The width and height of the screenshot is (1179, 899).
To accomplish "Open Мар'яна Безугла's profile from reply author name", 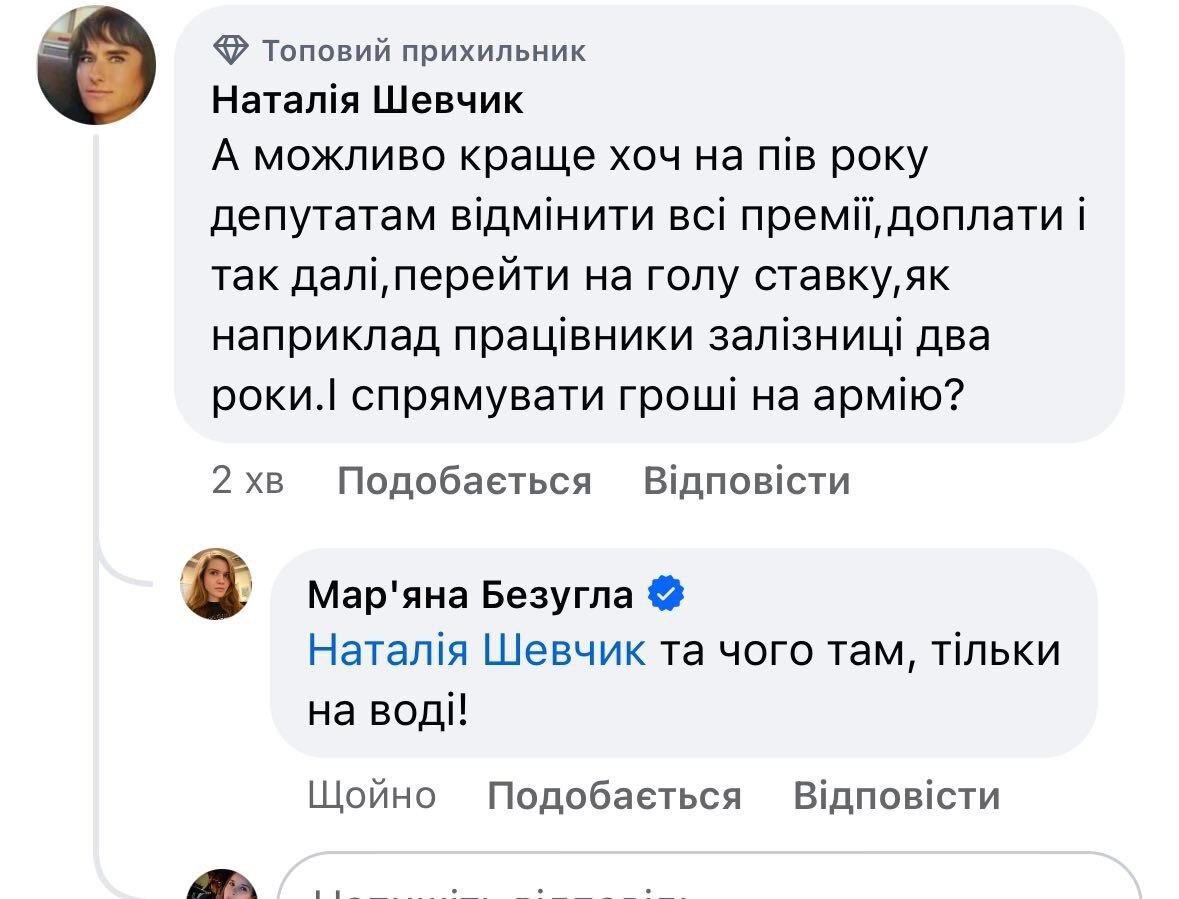I will pyautogui.click(x=470, y=595).
